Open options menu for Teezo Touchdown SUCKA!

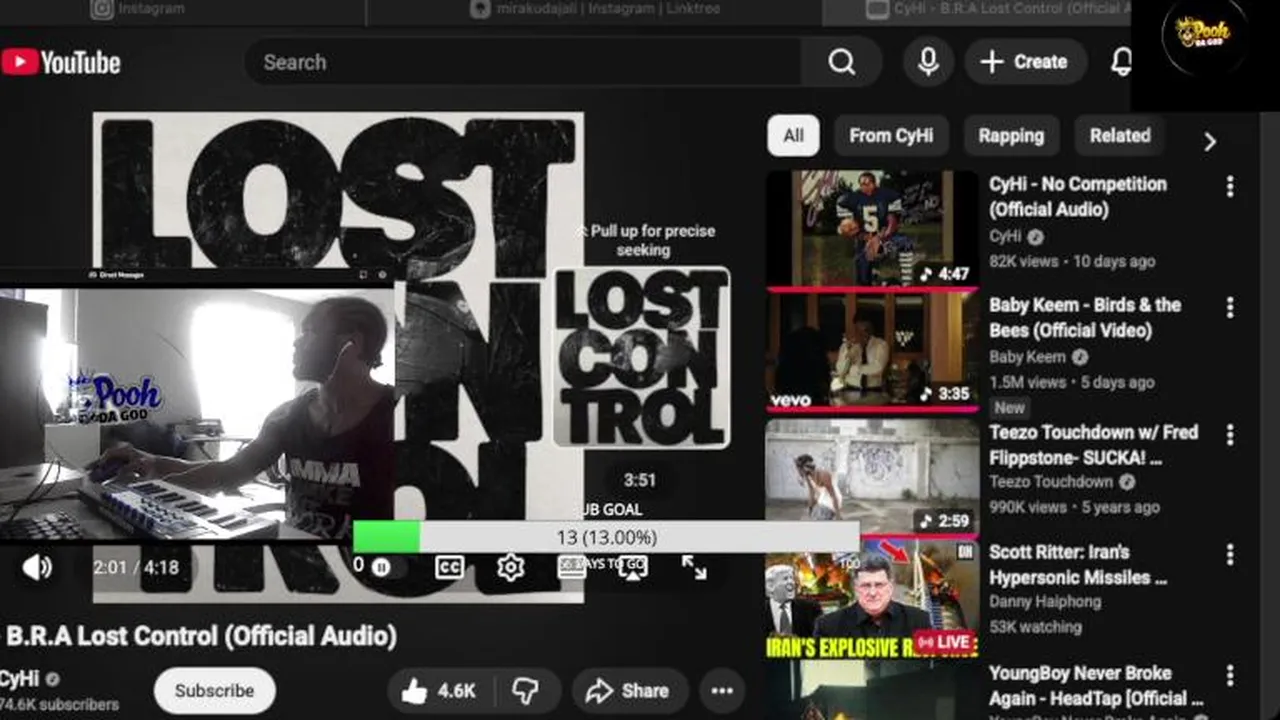click(1230, 434)
